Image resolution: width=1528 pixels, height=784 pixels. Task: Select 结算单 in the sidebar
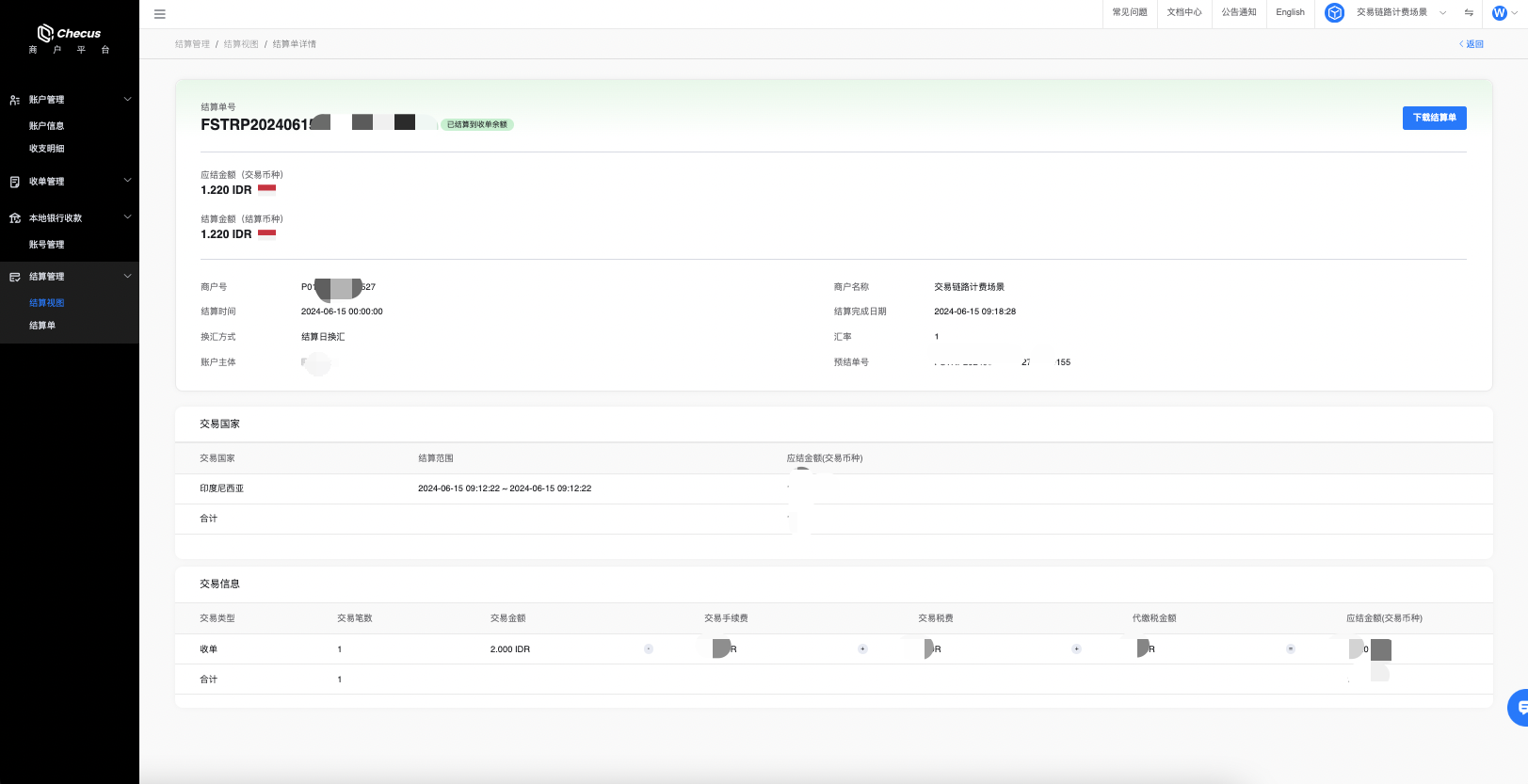(x=42, y=326)
